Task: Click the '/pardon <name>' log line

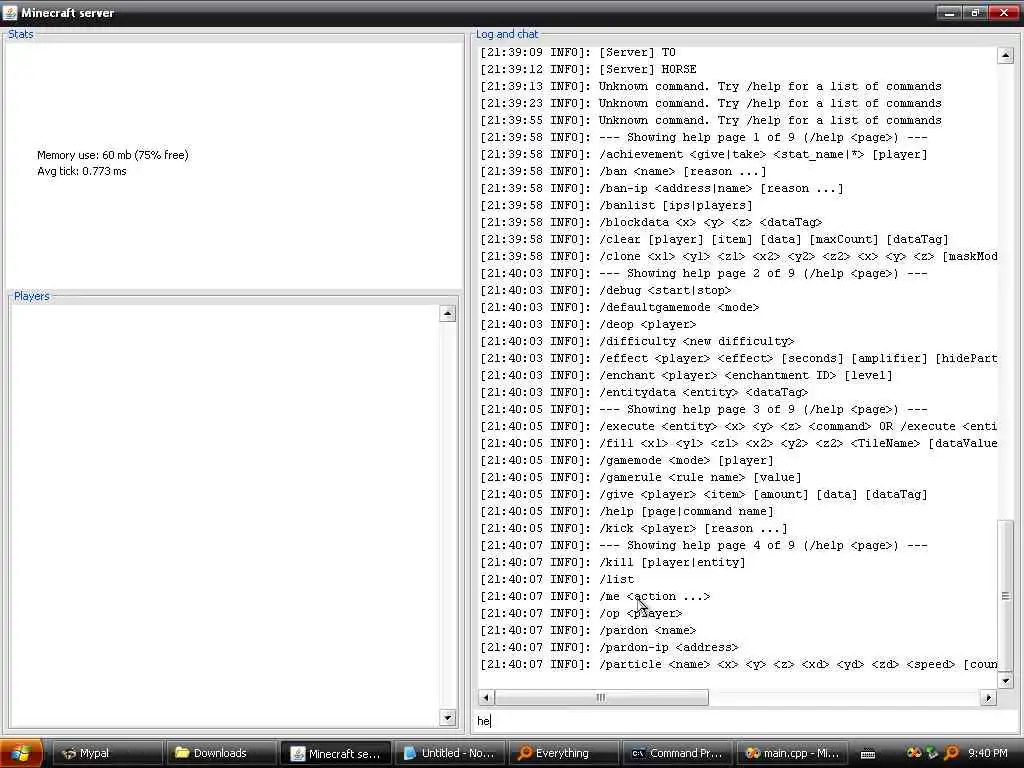Action: tap(588, 630)
